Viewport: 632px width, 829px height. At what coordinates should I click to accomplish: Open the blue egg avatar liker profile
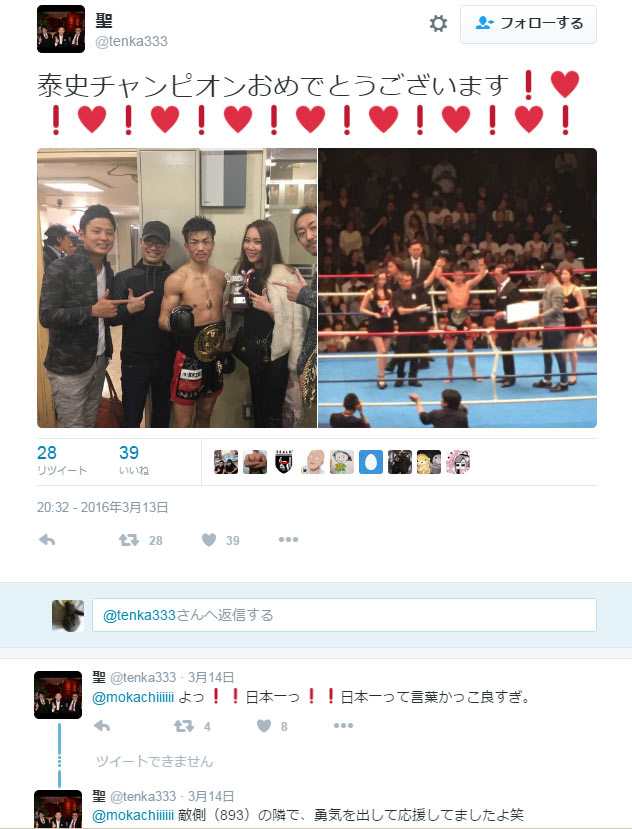[371, 462]
